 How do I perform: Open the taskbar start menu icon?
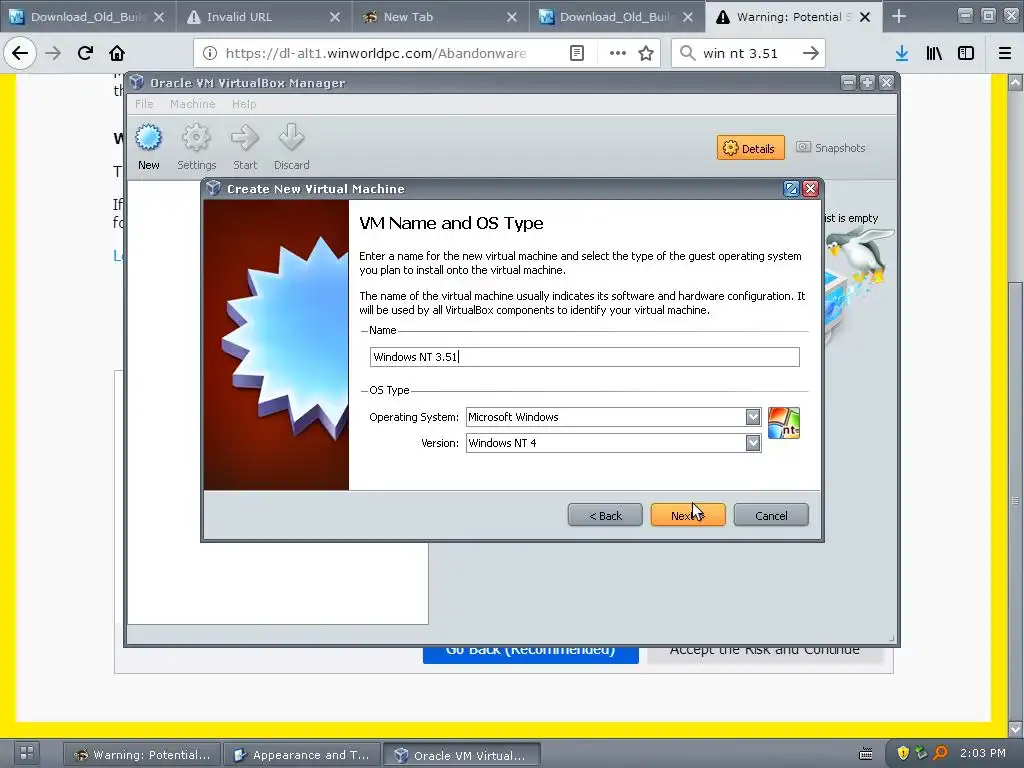pyautogui.click(x=27, y=753)
